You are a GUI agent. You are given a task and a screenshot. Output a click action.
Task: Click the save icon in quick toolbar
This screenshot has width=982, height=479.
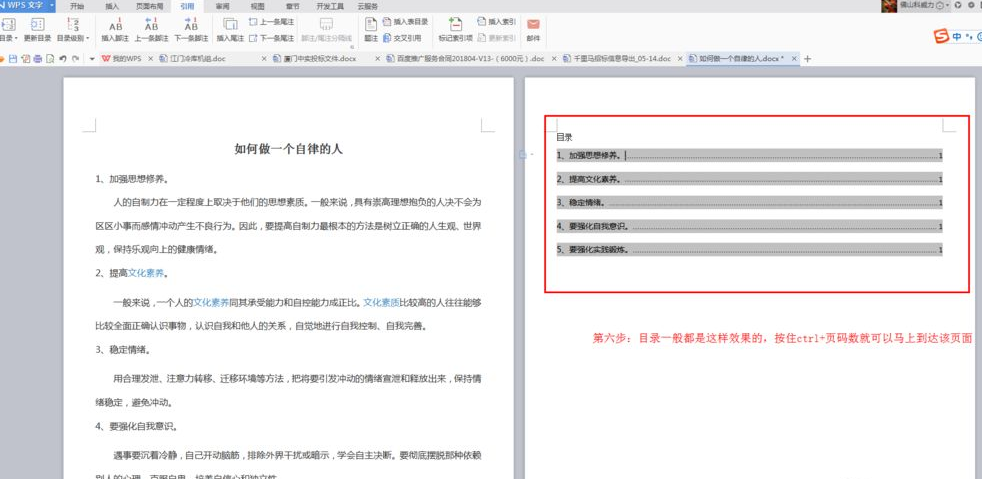point(13,59)
